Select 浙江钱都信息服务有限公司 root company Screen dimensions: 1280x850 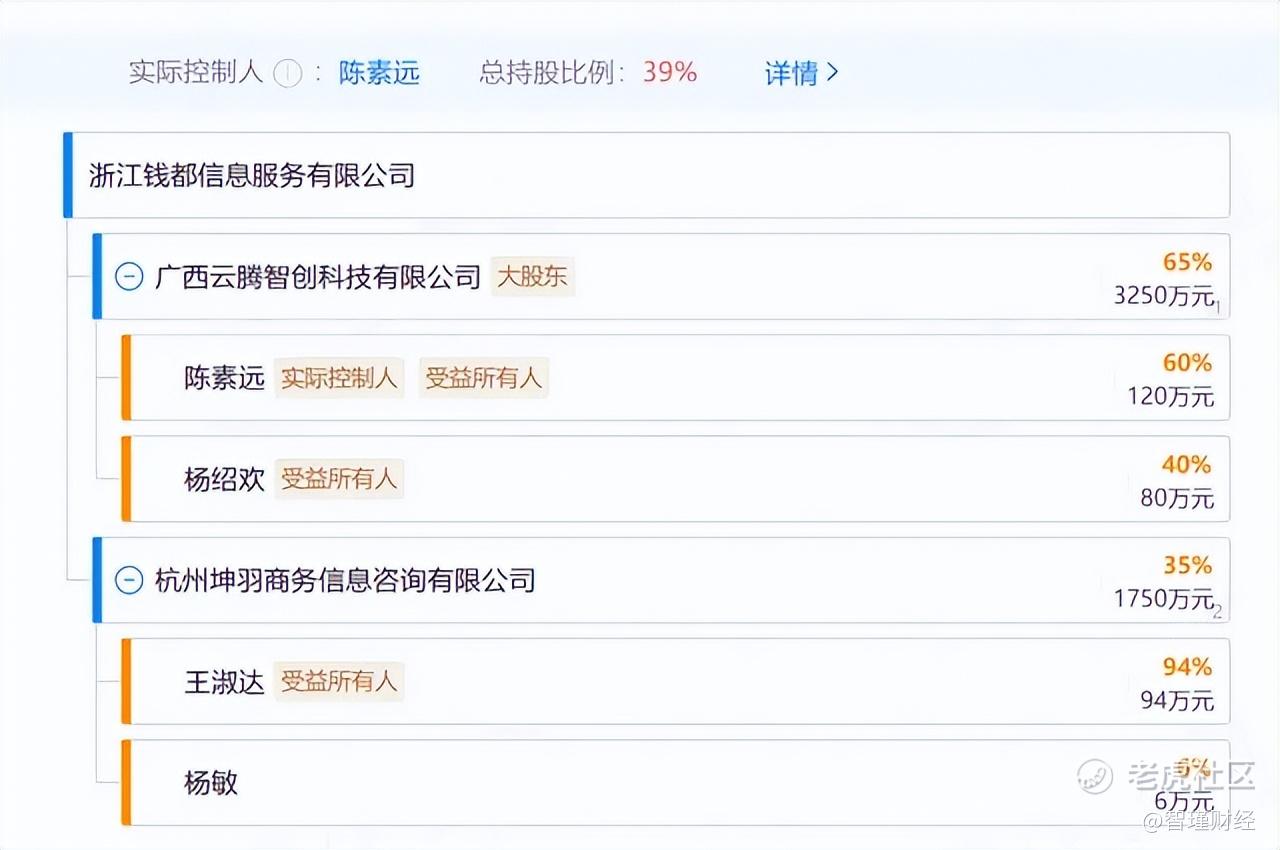(252, 176)
